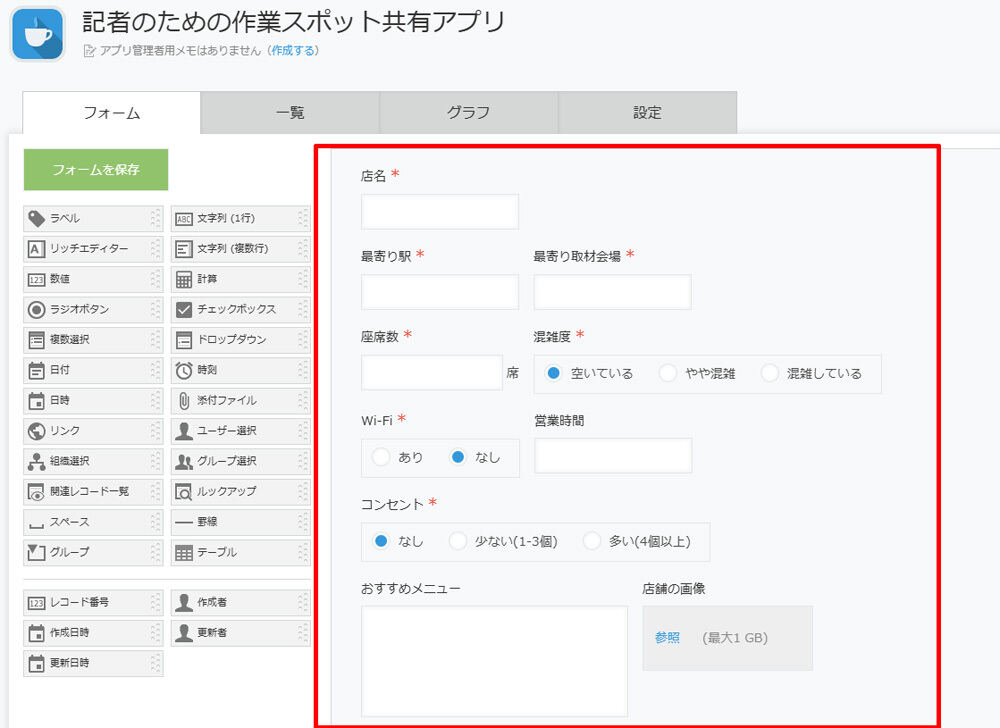
Task: Select 少ない(1-3個) outlet option
Action: pyautogui.click(x=457, y=541)
